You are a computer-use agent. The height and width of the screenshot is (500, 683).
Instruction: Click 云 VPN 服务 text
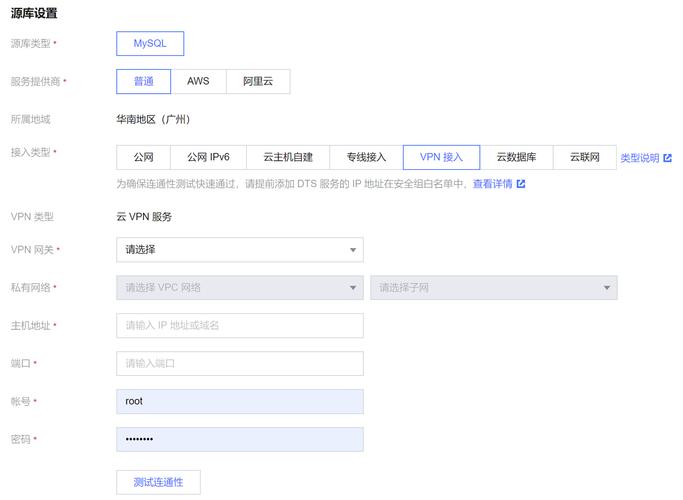click(x=144, y=217)
